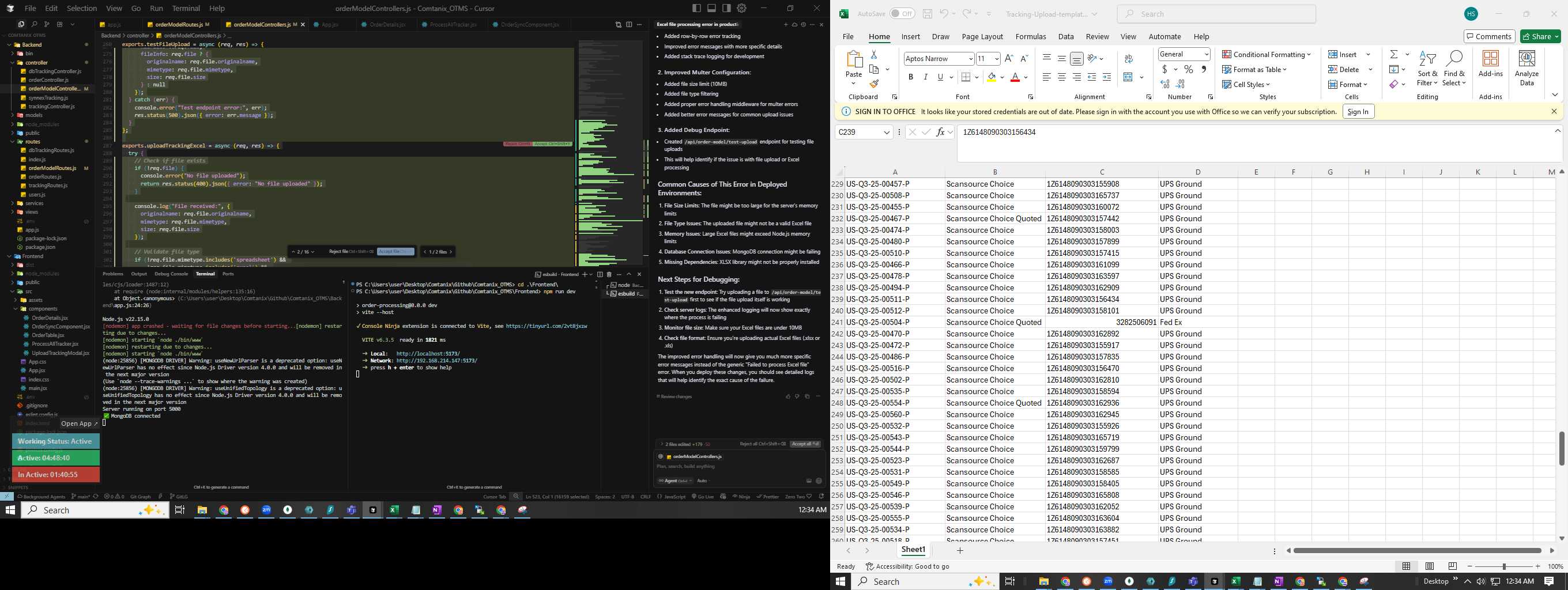This screenshot has width=1568, height=590.
Task: Click Accept all in Cursor chat panel
Action: click(x=805, y=444)
